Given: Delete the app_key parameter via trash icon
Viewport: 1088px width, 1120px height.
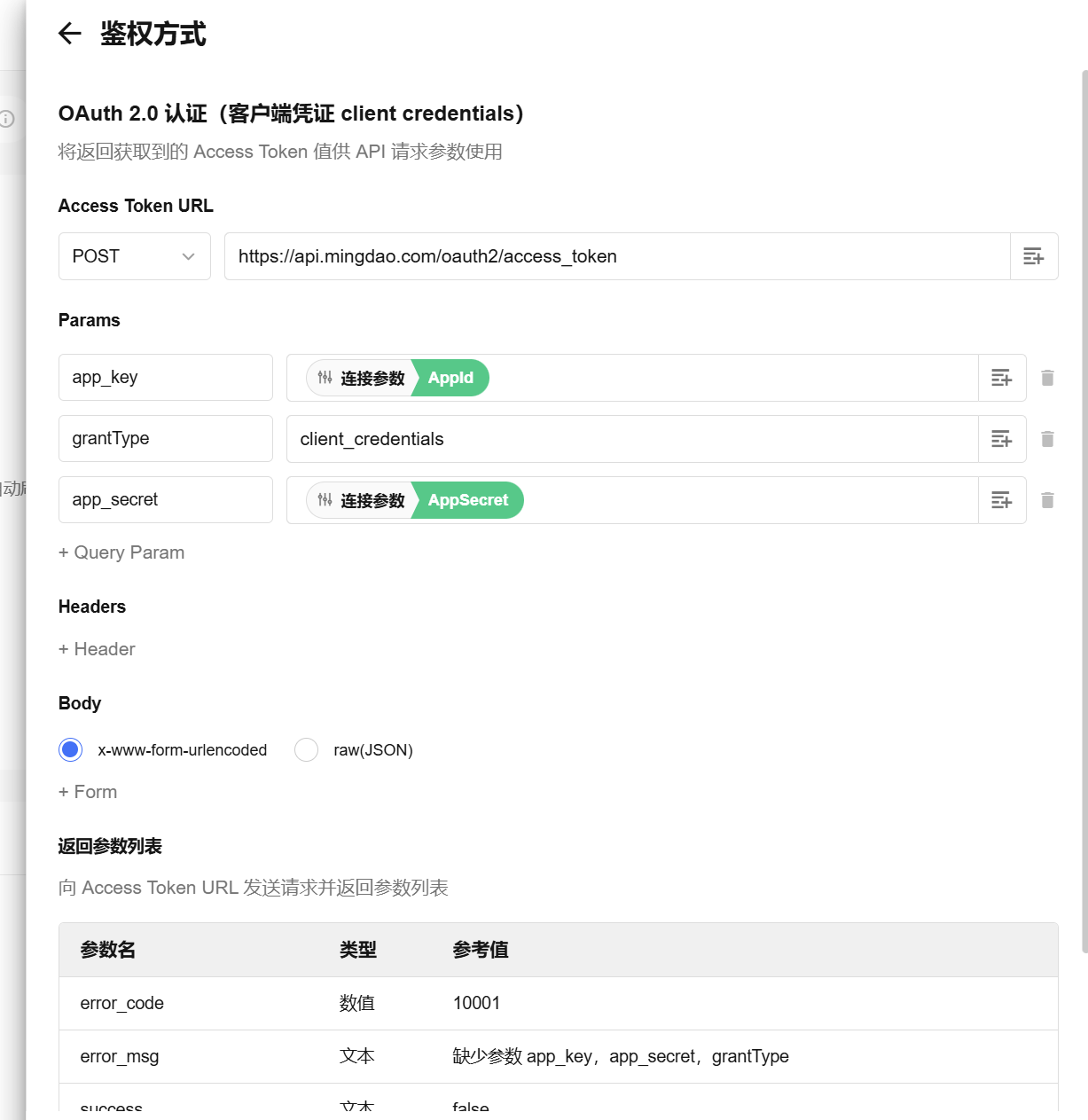Looking at the screenshot, I should pyautogui.click(x=1047, y=377).
